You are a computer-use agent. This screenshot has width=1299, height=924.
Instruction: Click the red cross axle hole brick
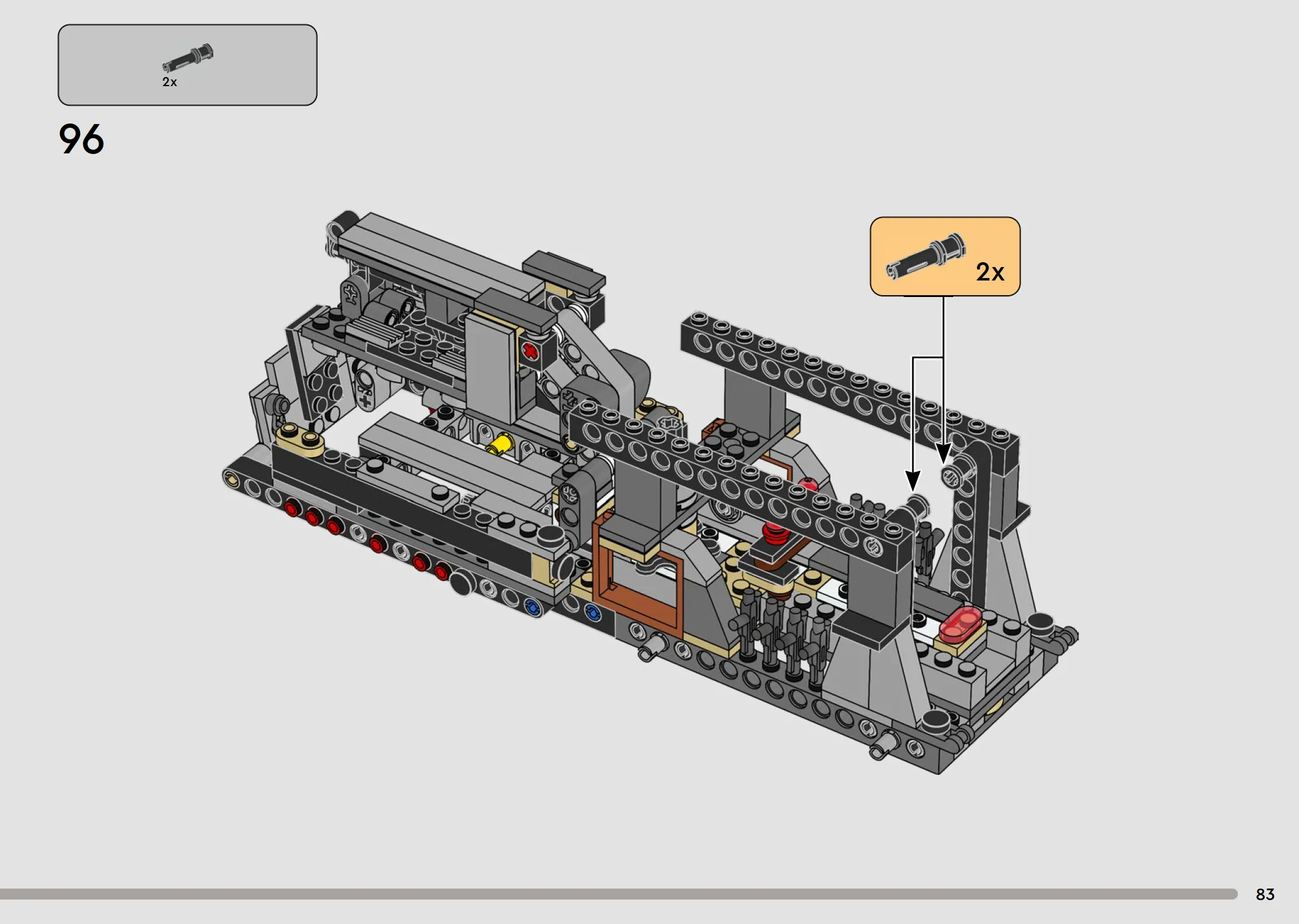(531, 351)
